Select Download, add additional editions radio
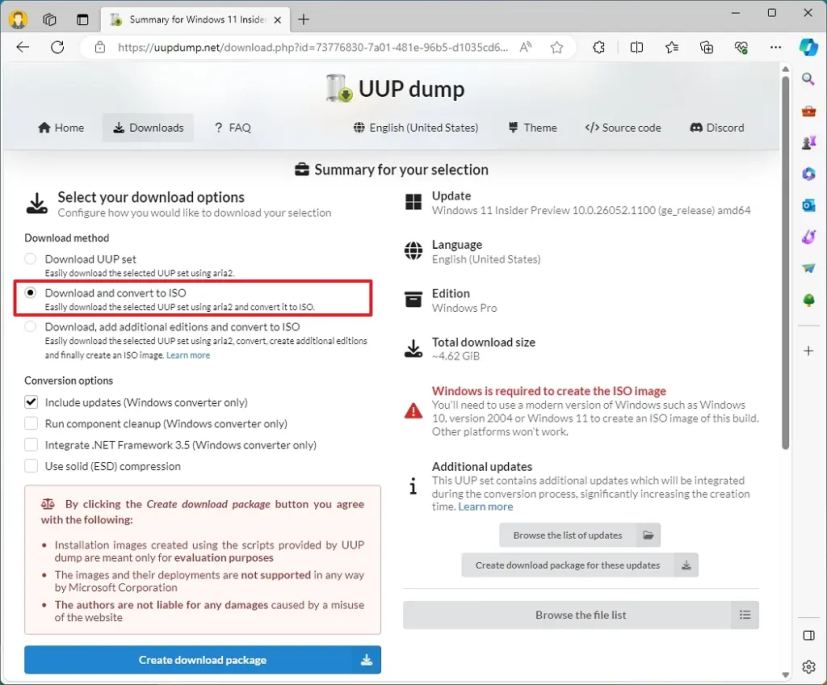This screenshot has height=685, width=827. [x=31, y=326]
